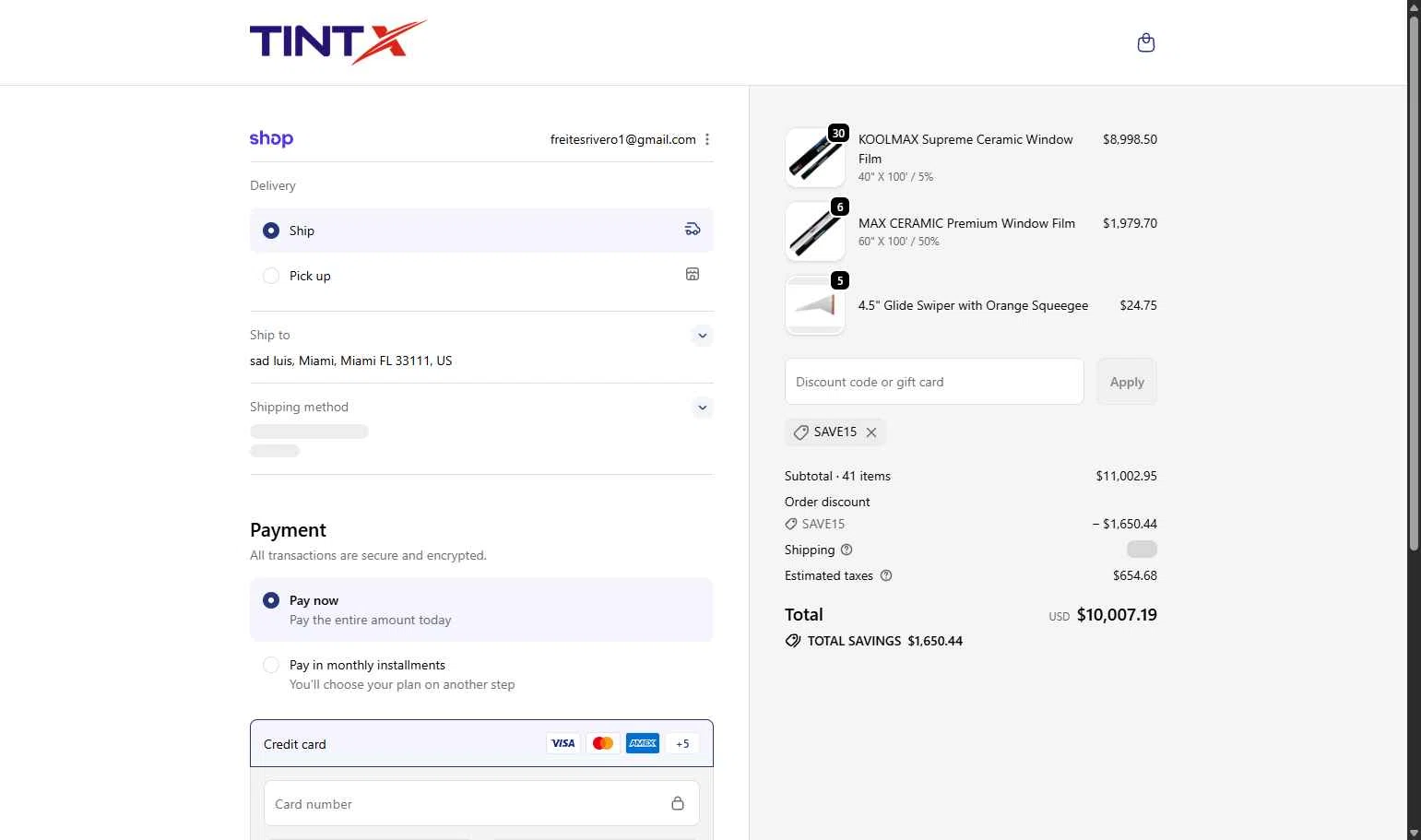Focus the Discount code or gift card field

coord(934,382)
